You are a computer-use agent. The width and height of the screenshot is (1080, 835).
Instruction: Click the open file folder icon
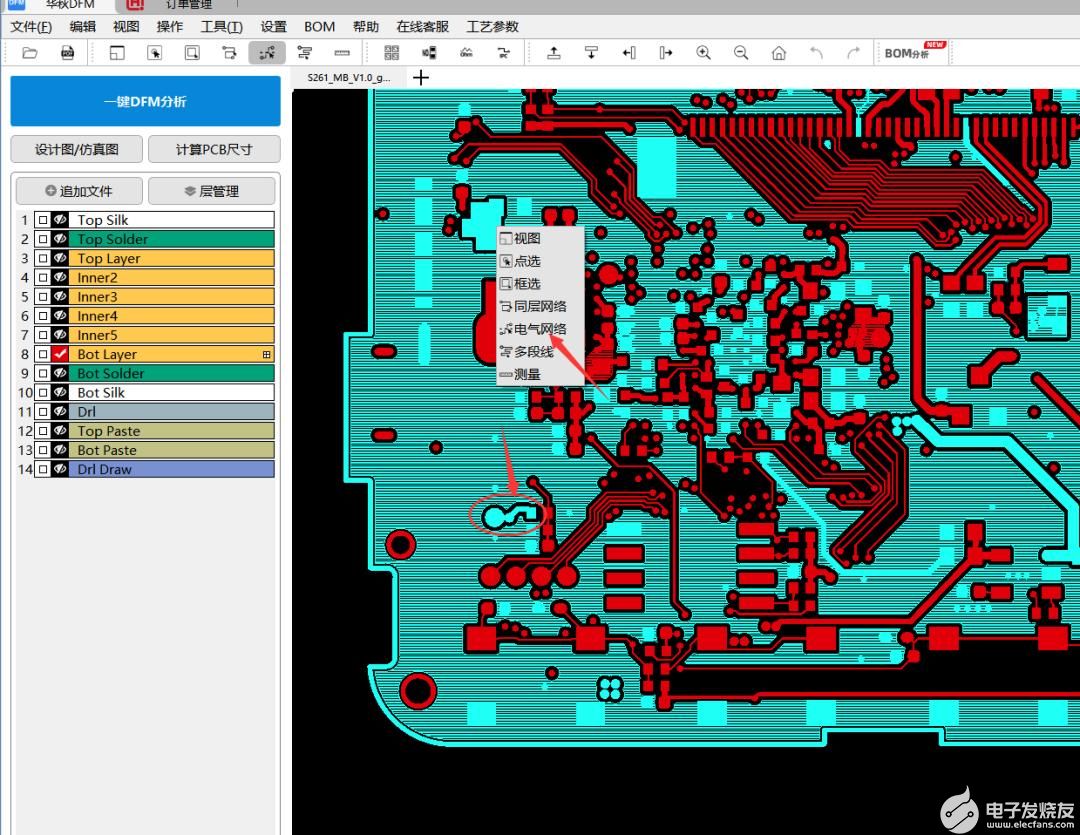pos(30,53)
